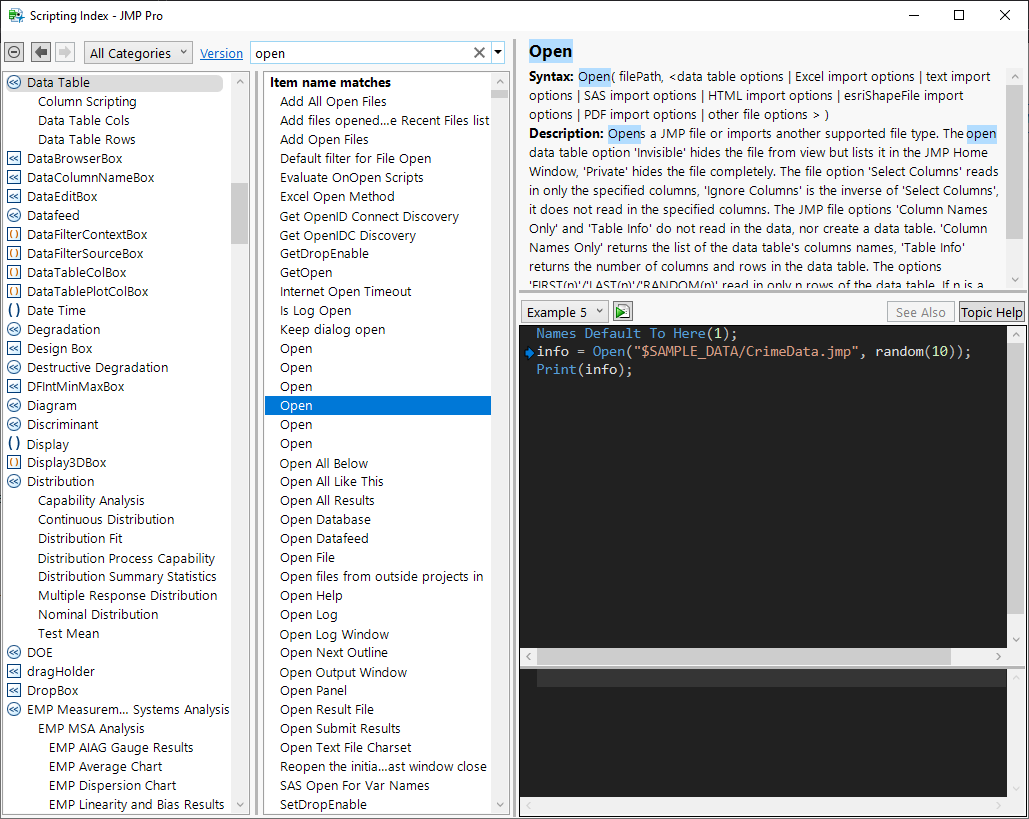
Task: Open the All Categories dropdown
Action: point(139,53)
